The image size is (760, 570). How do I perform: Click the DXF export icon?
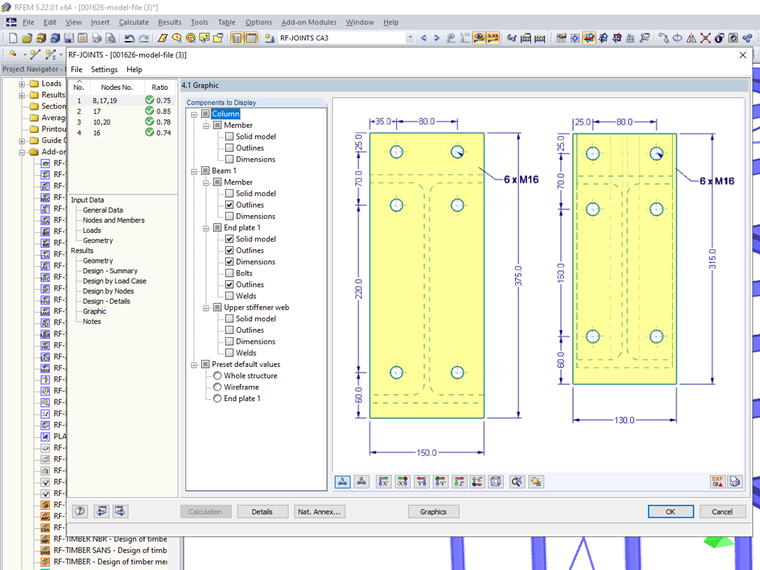point(717,481)
